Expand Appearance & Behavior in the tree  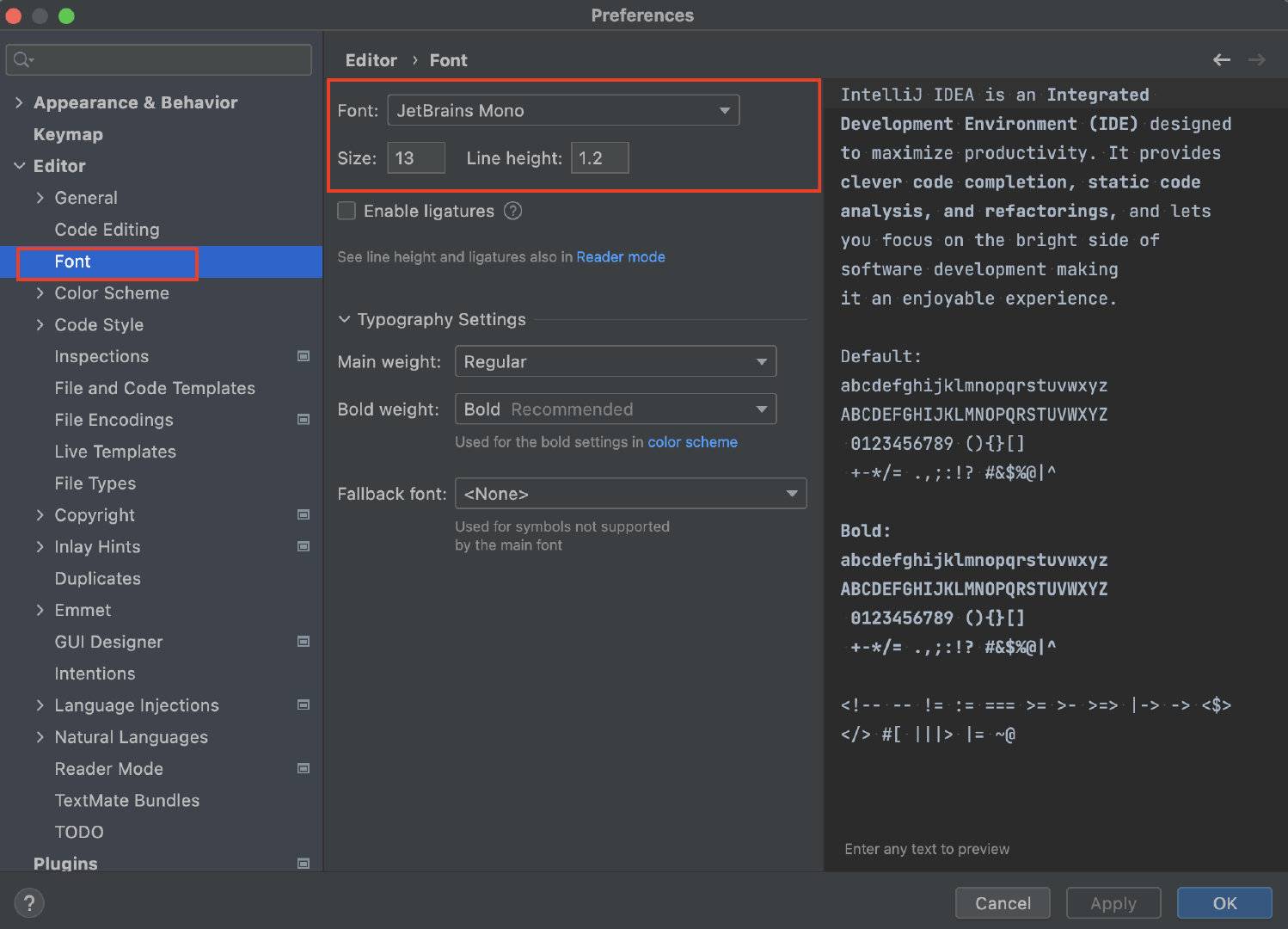pyautogui.click(x=19, y=102)
